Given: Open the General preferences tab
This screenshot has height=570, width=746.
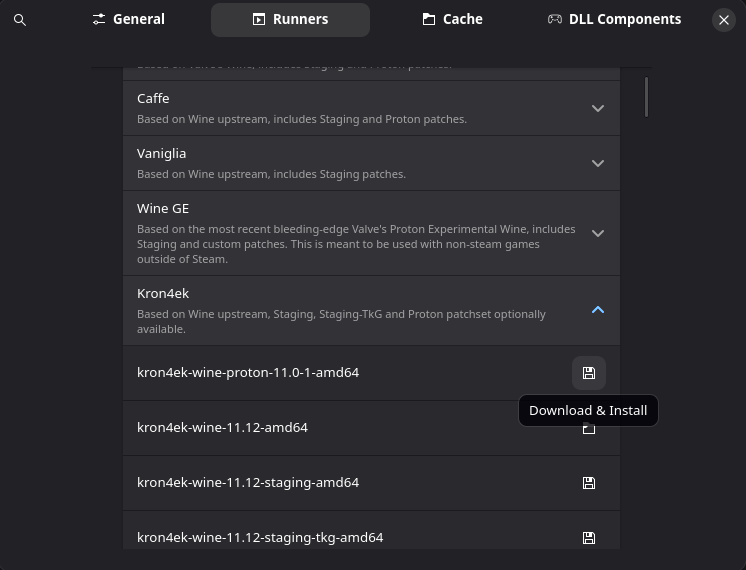Looking at the screenshot, I should point(128,20).
